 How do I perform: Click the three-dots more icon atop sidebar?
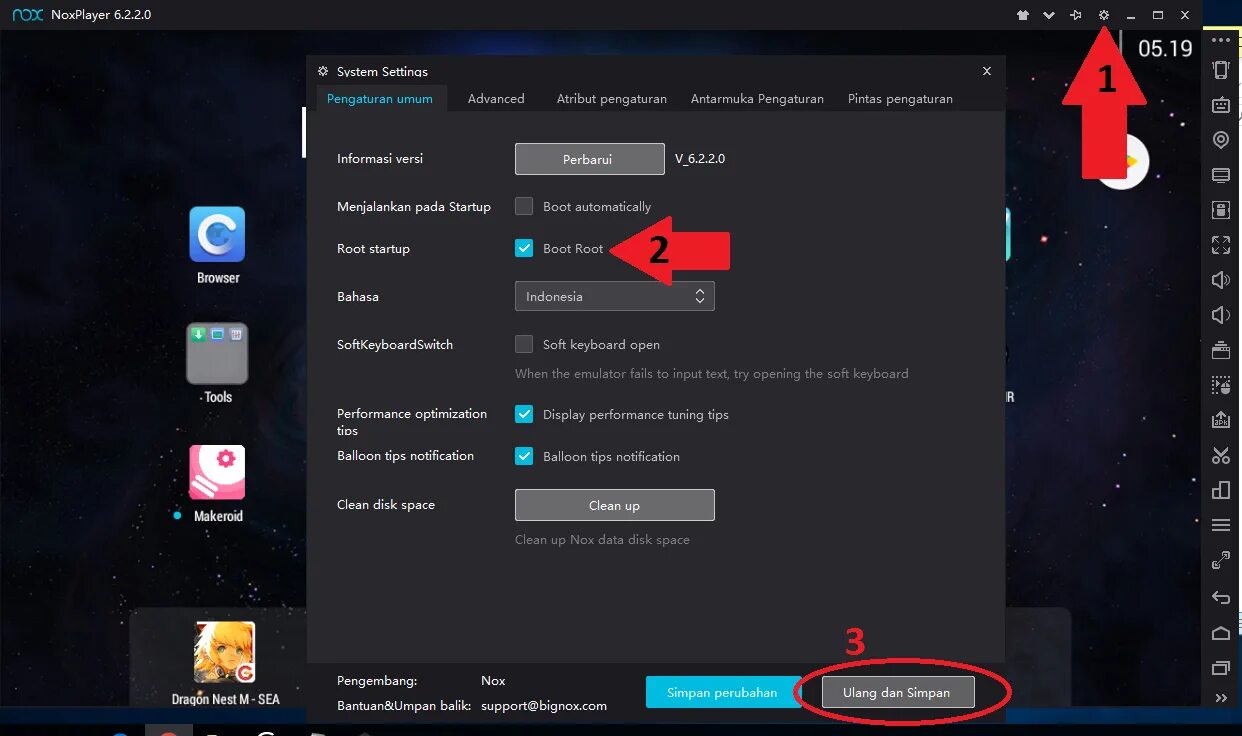click(1221, 40)
